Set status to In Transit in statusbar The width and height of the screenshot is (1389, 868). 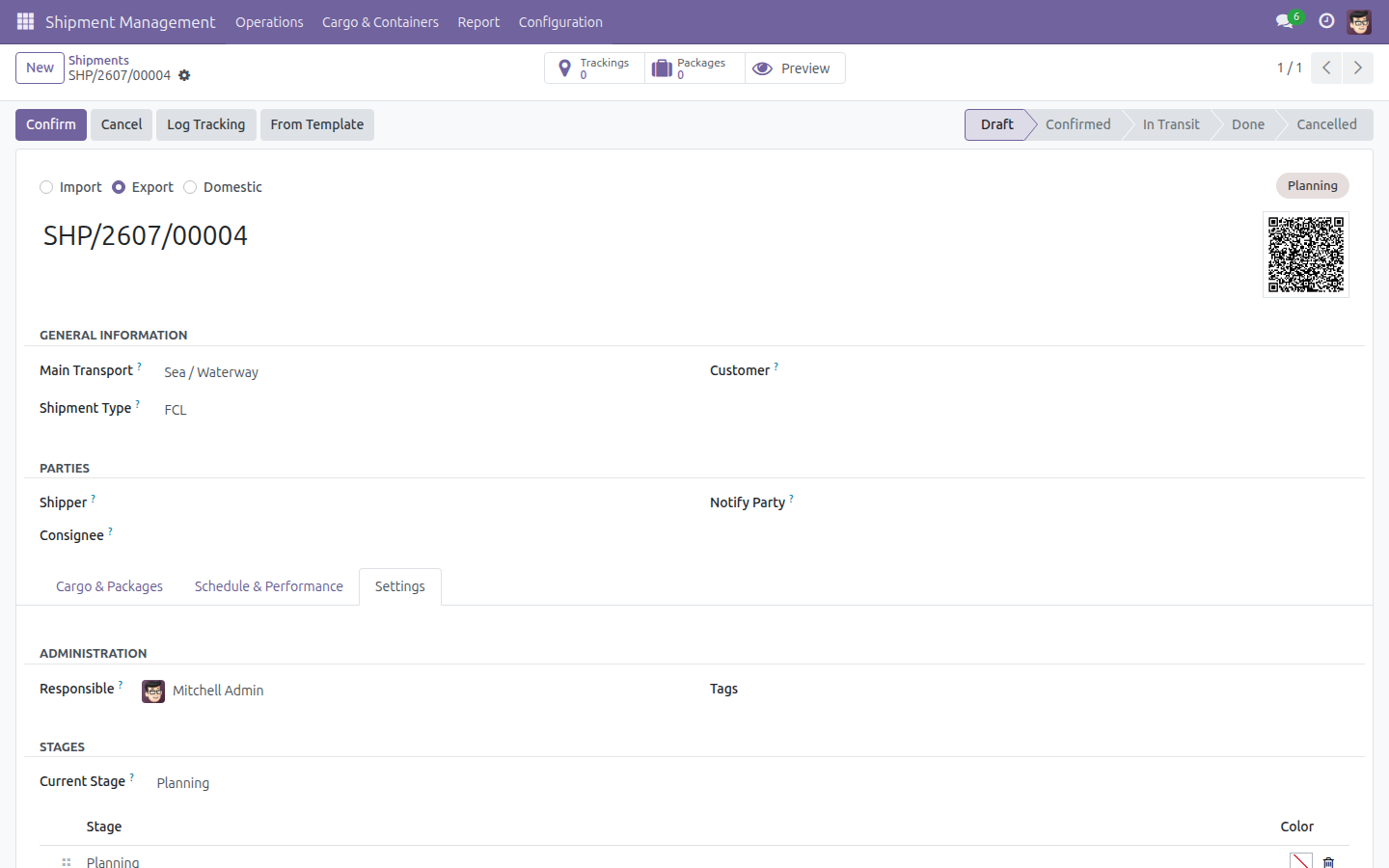pyautogui.click(x=1171, y=124)
